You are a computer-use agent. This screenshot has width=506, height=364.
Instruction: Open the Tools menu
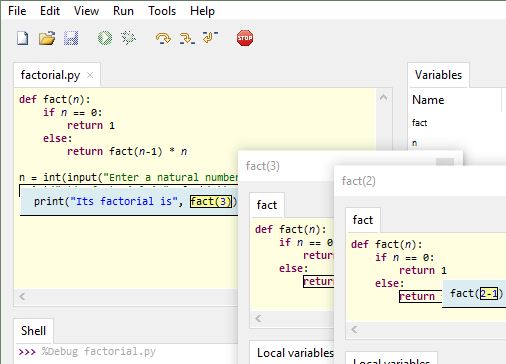(x=162, y=11)
